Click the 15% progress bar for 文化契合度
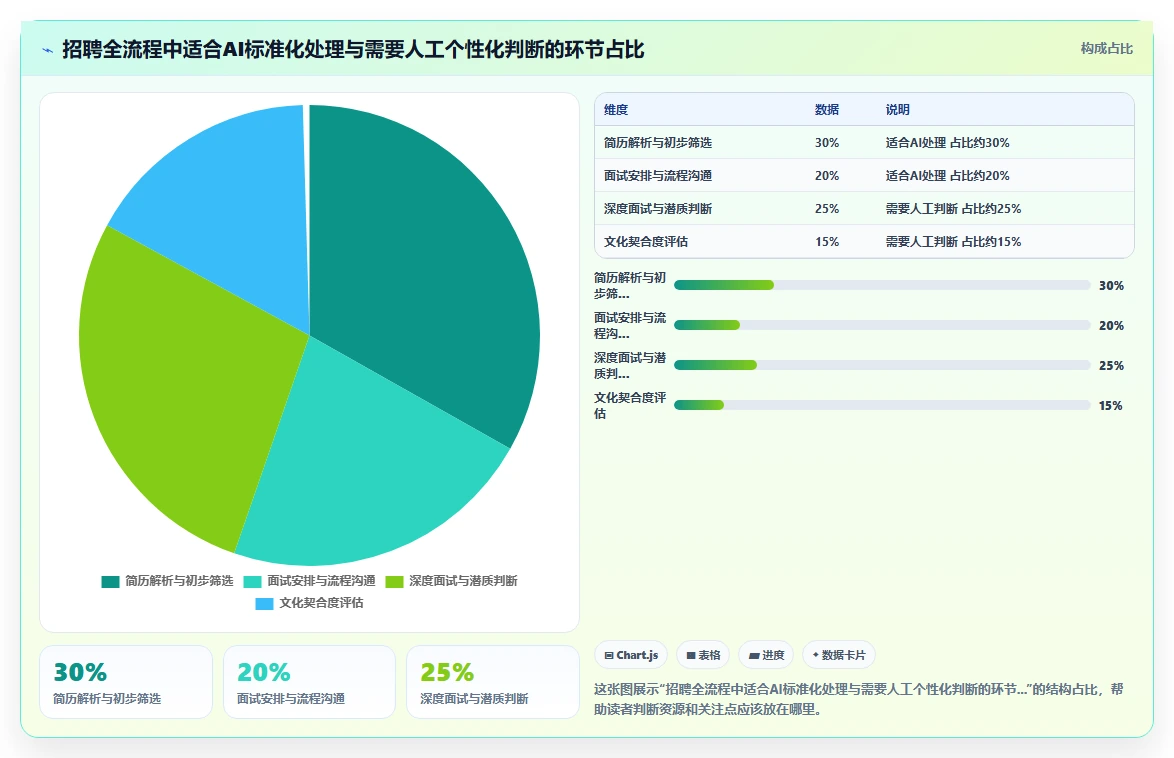This screenshot has height=758, width=1174. pos(882,405)
